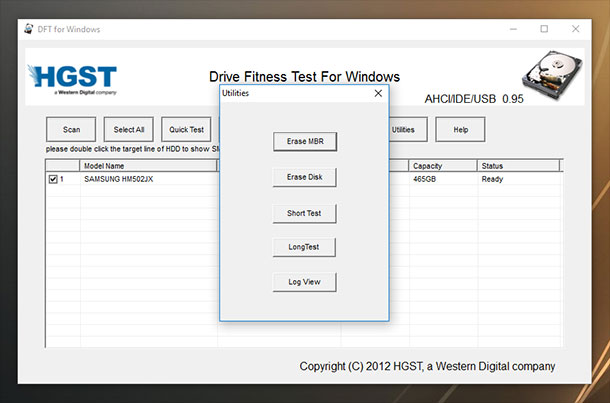Click the Select All button
Viewport: 610px width, 403px height.
(x=129, y=130)
